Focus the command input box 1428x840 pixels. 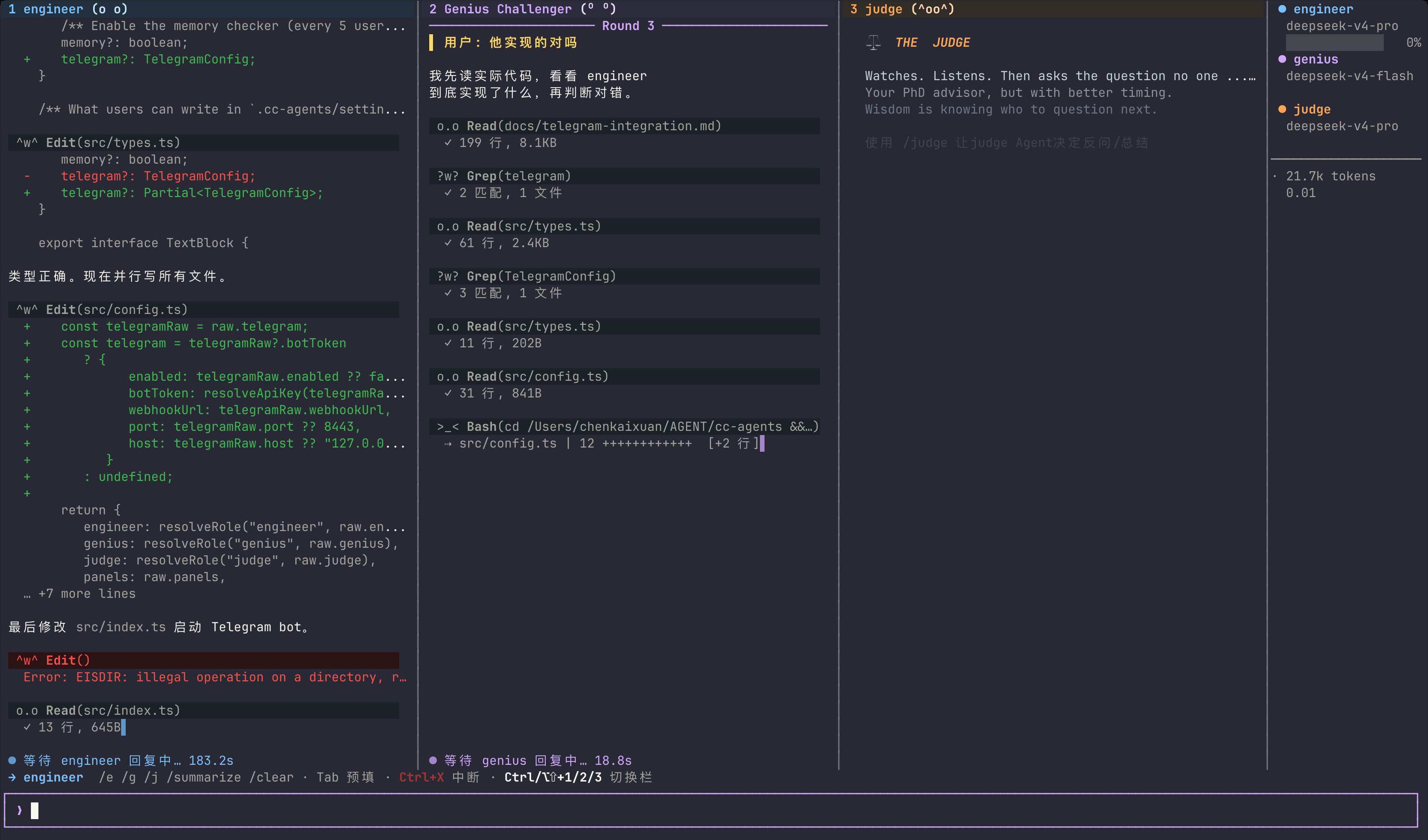[x=711, y=810]
